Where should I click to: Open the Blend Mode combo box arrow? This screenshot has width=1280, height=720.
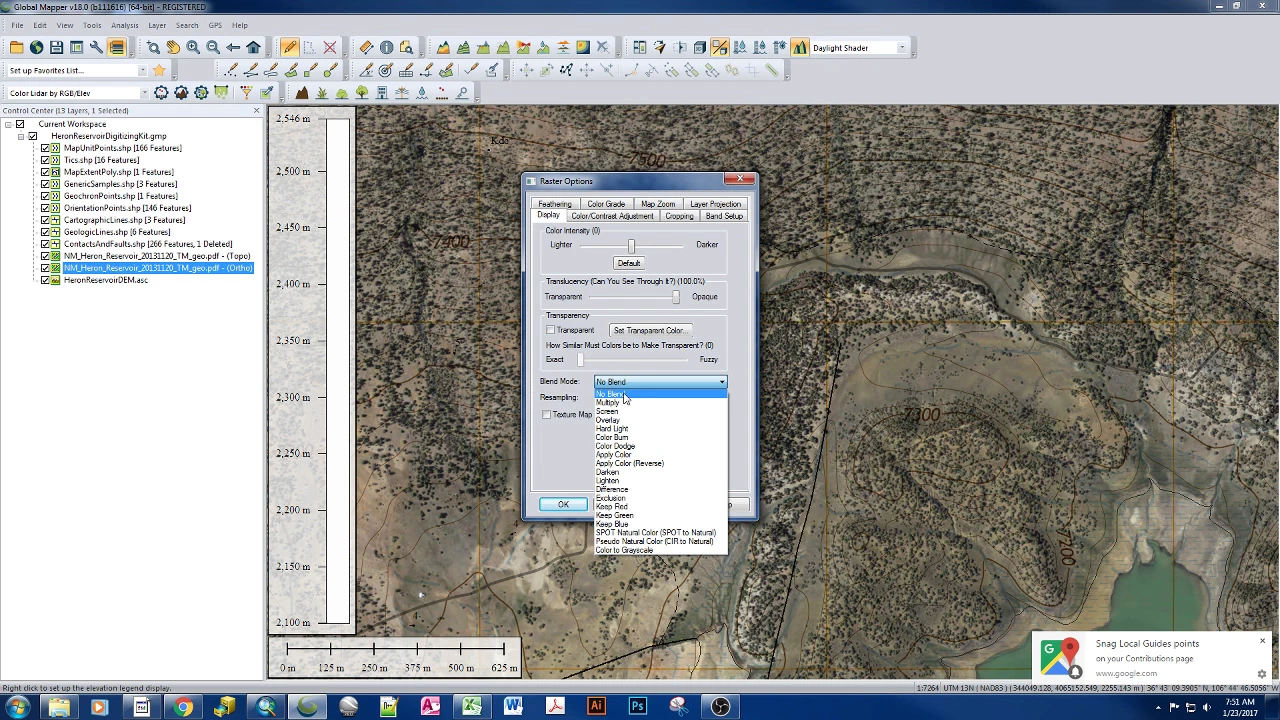click(x=721, y=382)
